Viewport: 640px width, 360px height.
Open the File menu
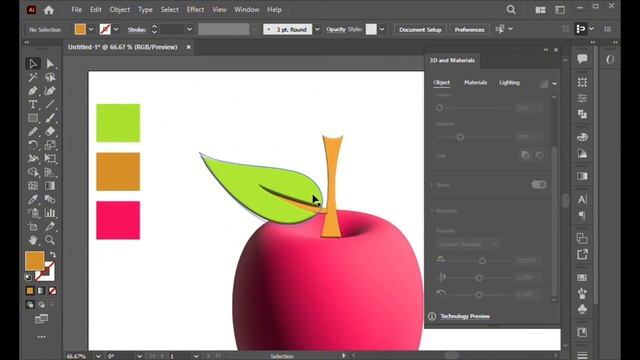coord(77,9)
